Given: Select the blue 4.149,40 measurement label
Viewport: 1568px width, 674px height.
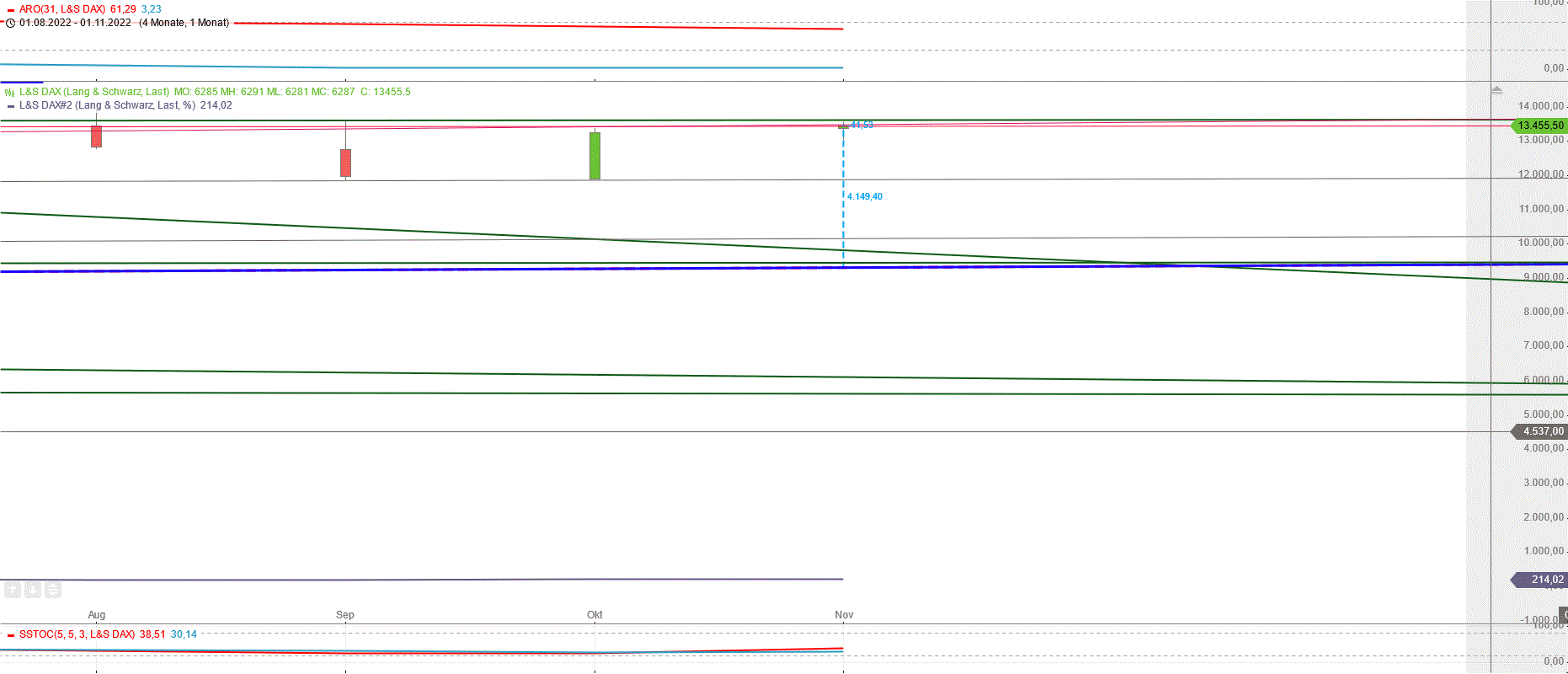Looking at the screenshot, I should pos(865,196).
